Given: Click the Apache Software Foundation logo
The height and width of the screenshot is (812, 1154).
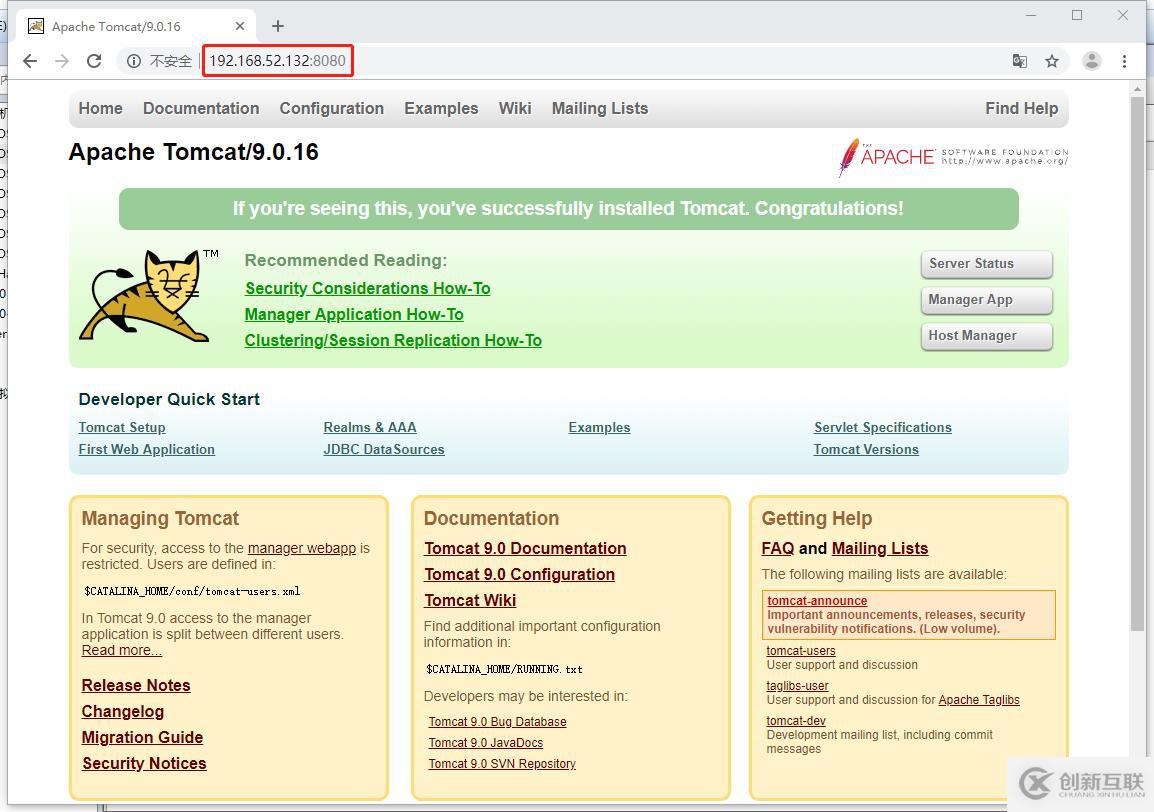Looking at the screenshot, I should (953, 157).
